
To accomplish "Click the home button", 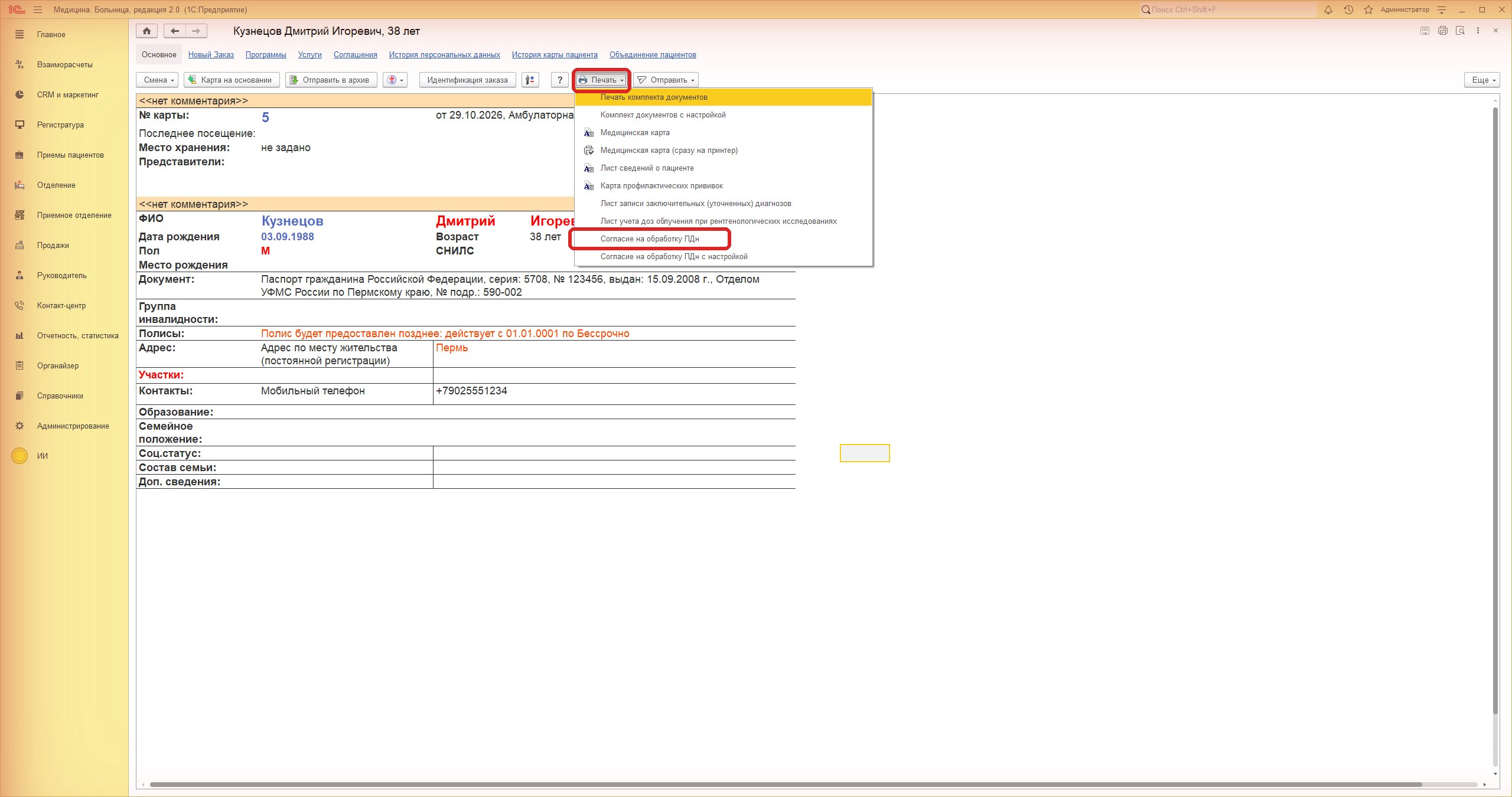I will (147, 31).
